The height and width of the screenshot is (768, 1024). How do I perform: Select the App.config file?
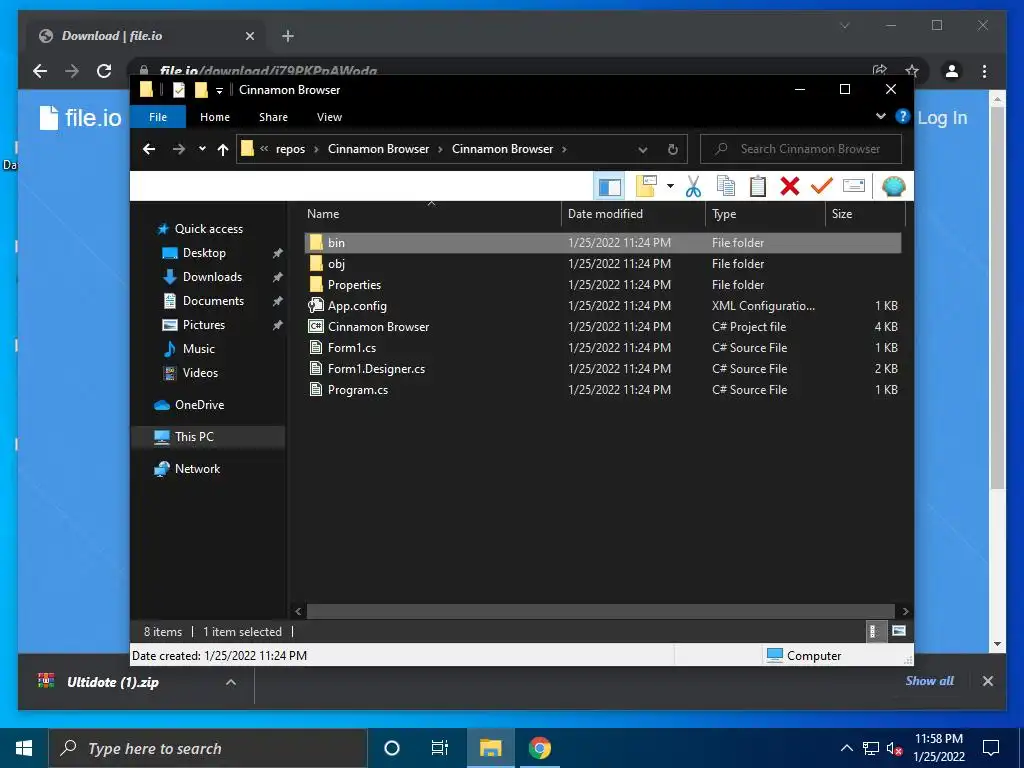pos(603,306)
